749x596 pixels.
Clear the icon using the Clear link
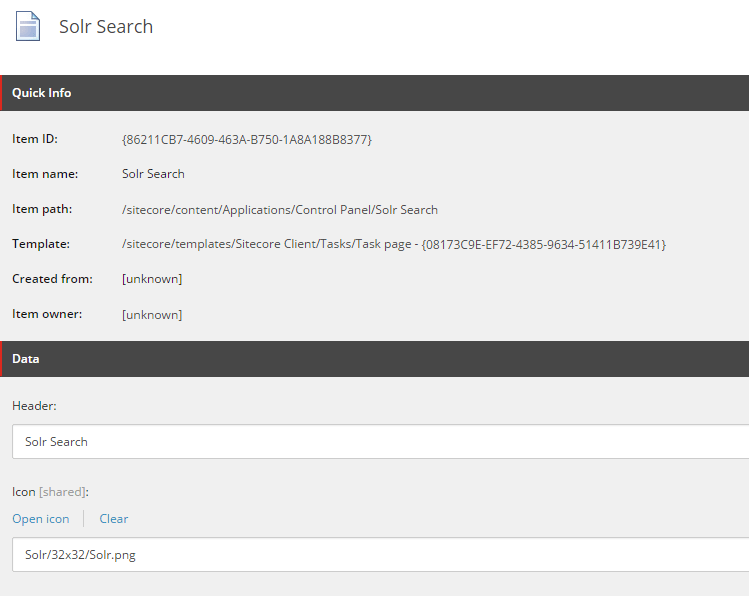point(114,519)
